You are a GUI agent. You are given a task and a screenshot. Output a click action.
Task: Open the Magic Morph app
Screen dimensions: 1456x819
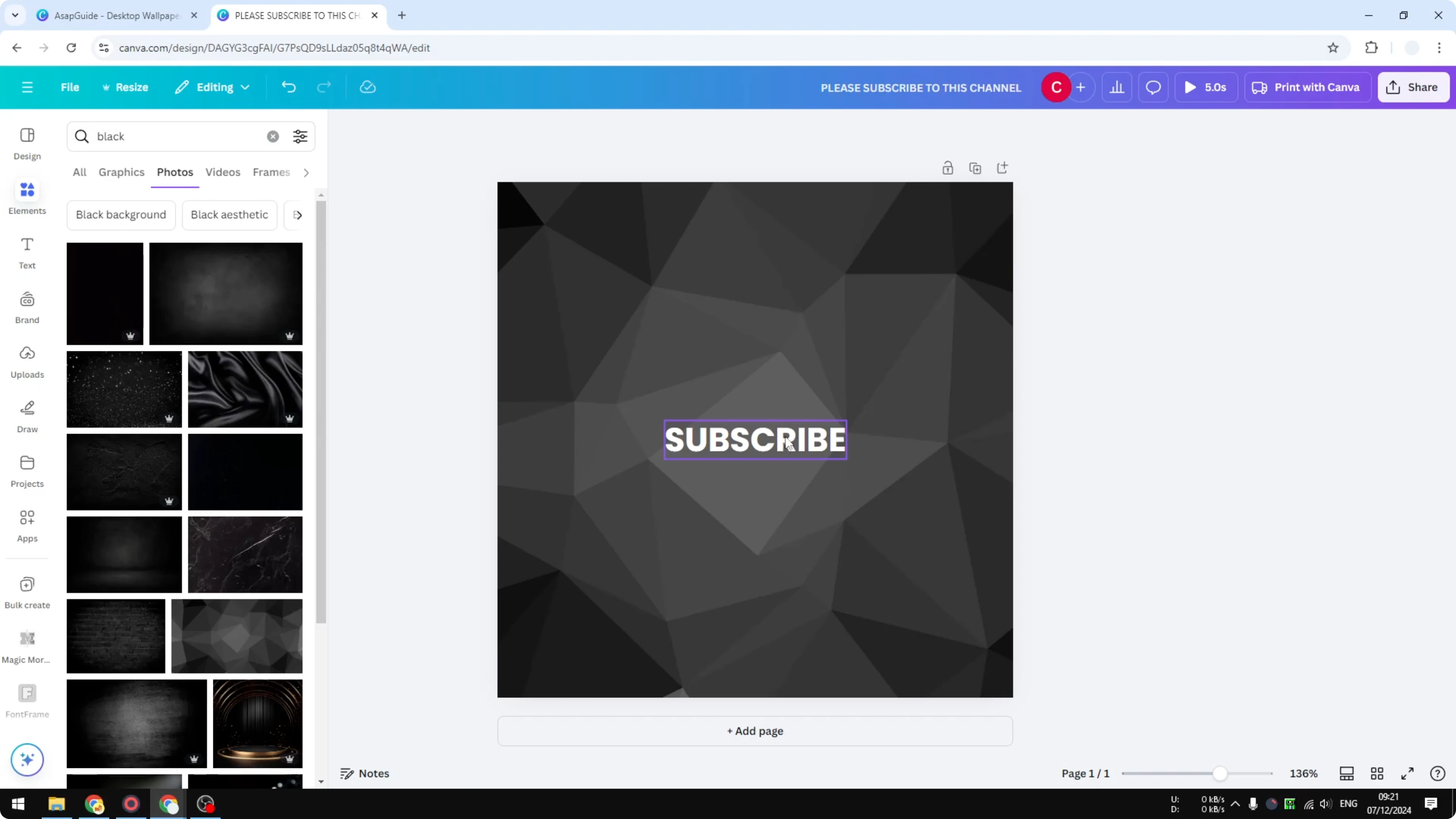coord(27,647)
